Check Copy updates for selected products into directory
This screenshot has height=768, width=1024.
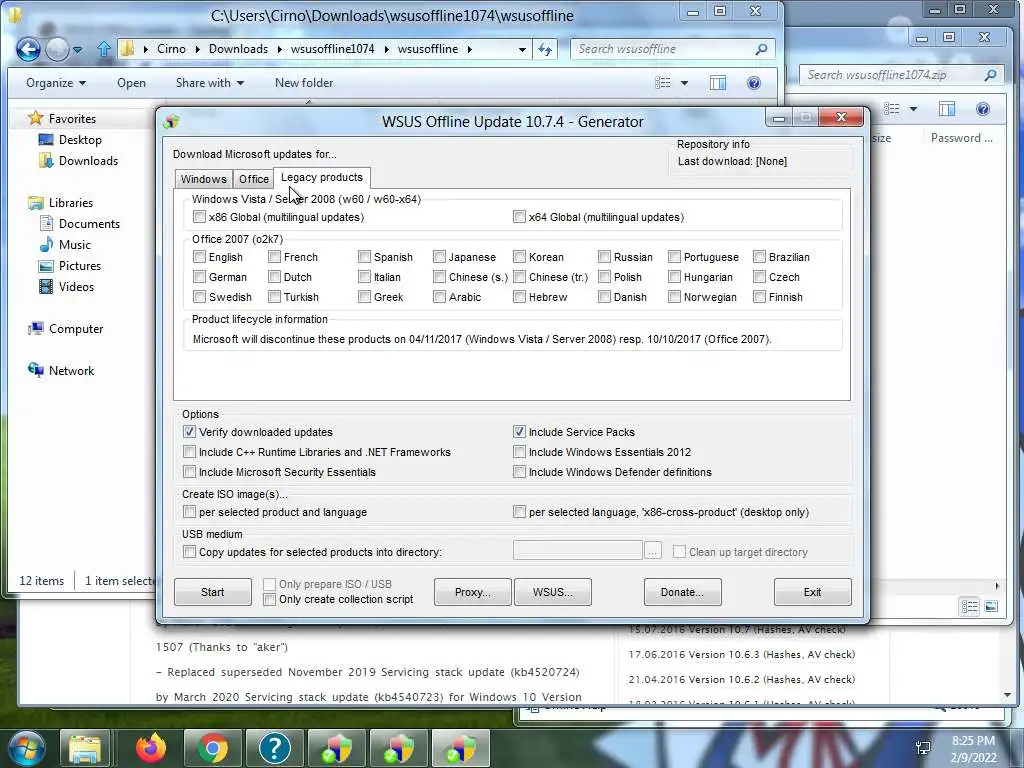[189, 552]
